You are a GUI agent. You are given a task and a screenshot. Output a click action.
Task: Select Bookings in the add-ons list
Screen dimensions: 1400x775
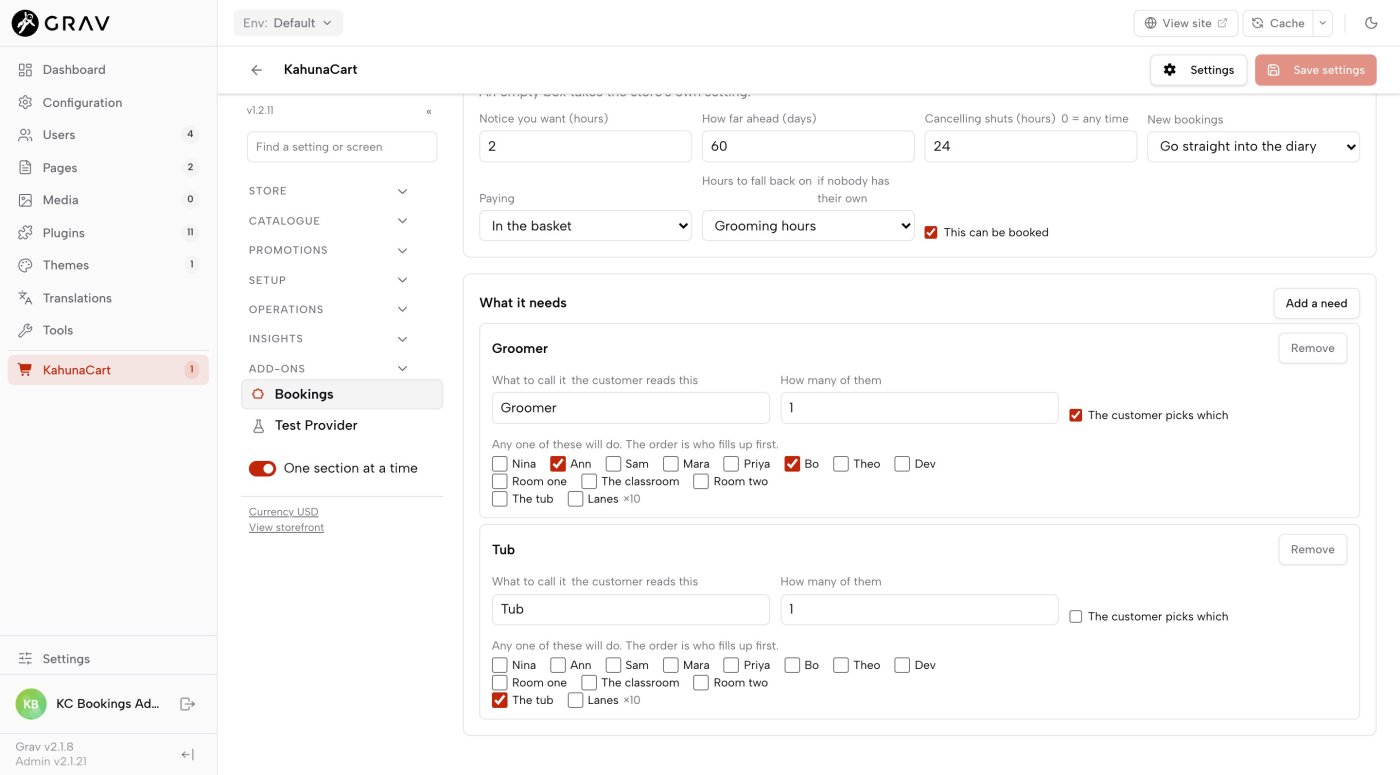tap(342, 394)
